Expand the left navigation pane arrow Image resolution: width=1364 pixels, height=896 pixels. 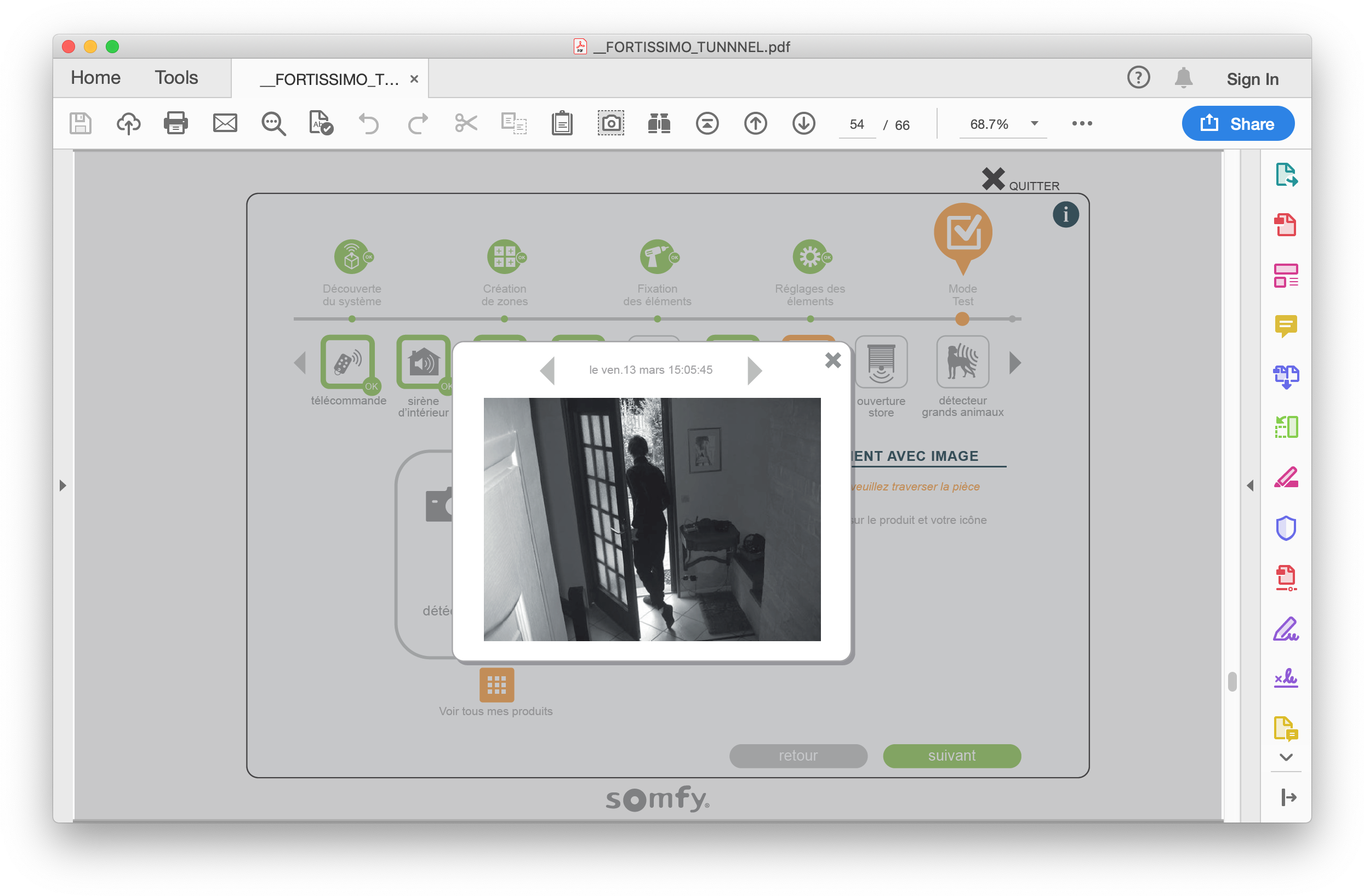tap(62, 486)
